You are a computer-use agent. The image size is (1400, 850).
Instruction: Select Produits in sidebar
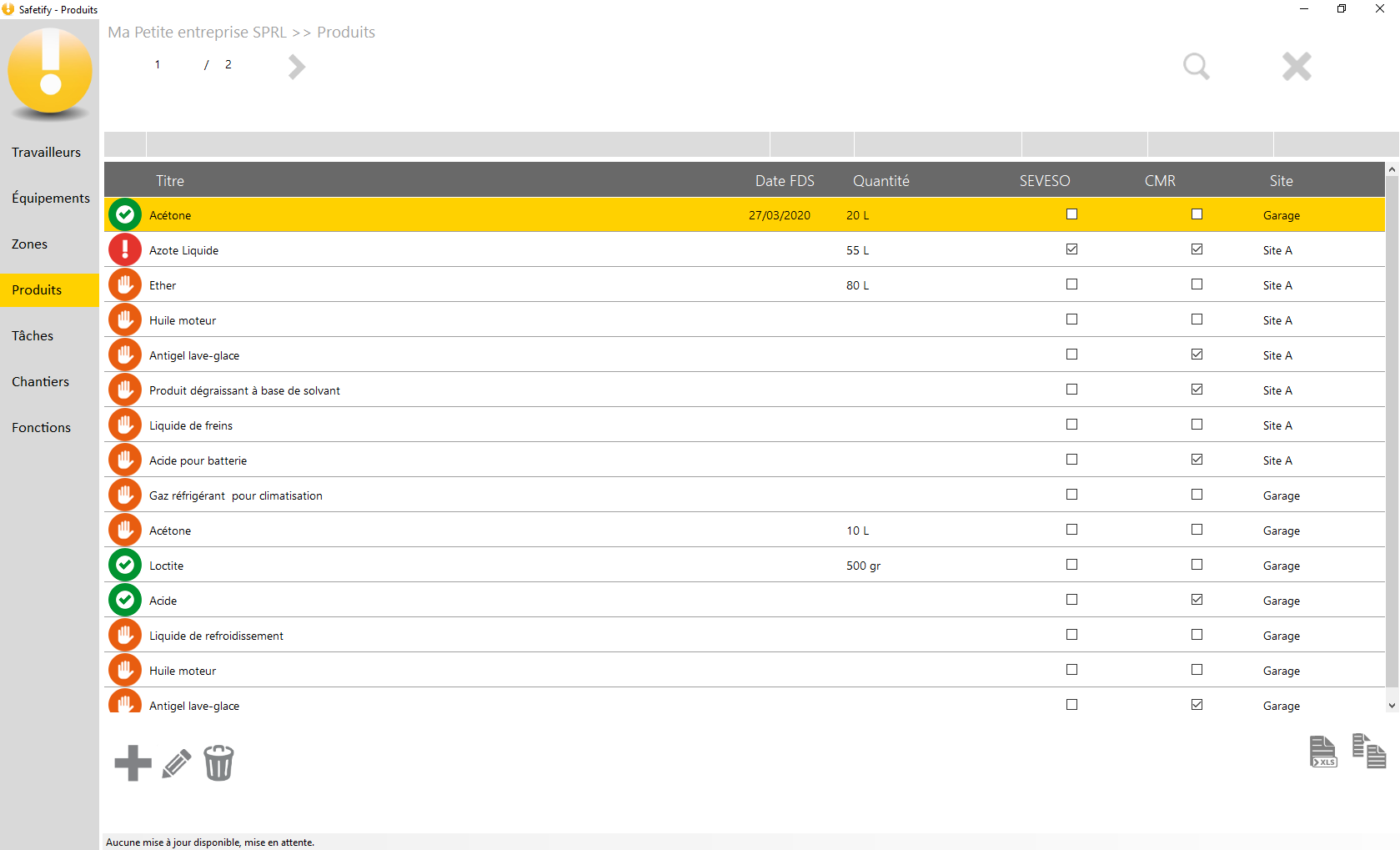[49, 290]
